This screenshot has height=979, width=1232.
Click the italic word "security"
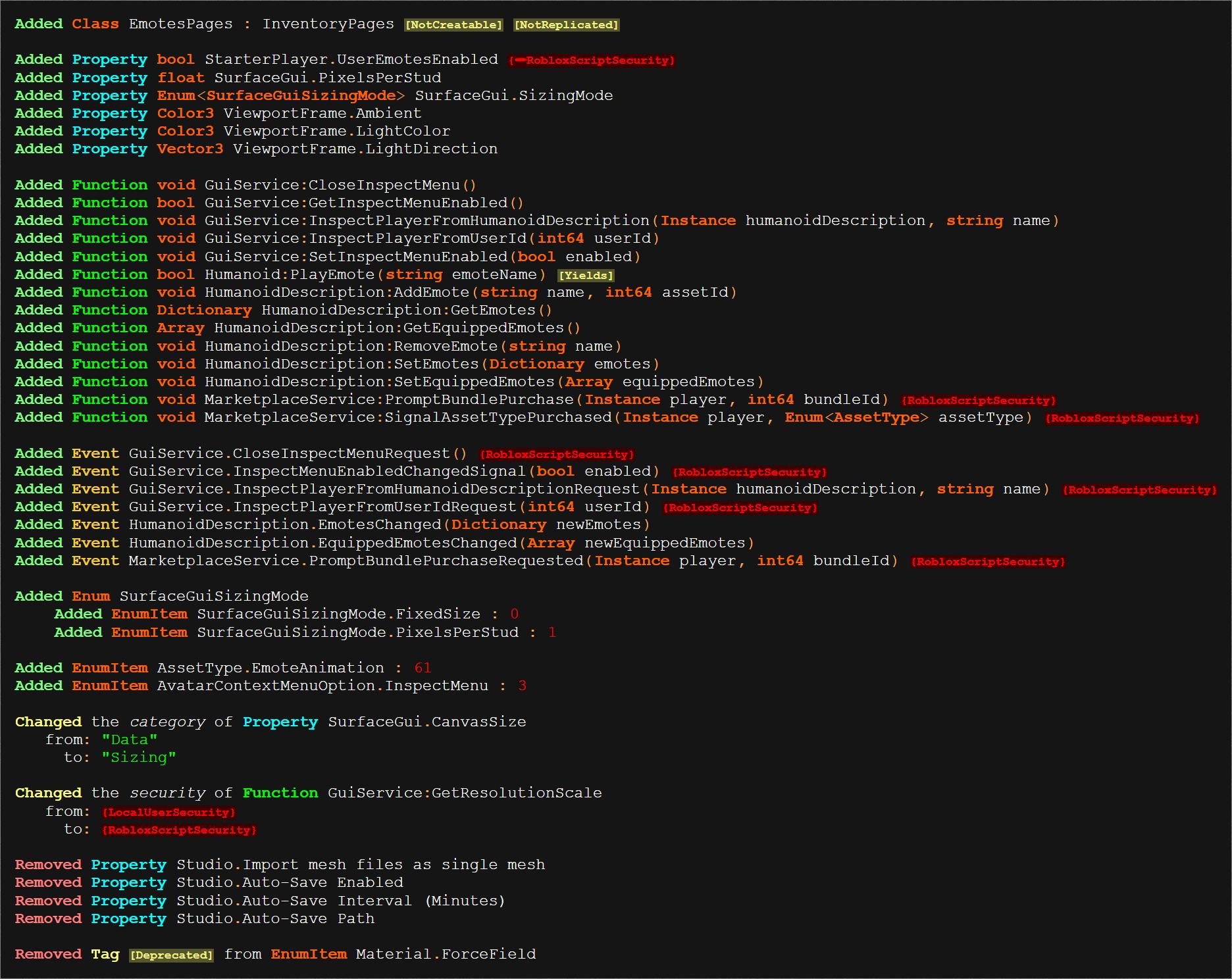[x=167, y=793]
